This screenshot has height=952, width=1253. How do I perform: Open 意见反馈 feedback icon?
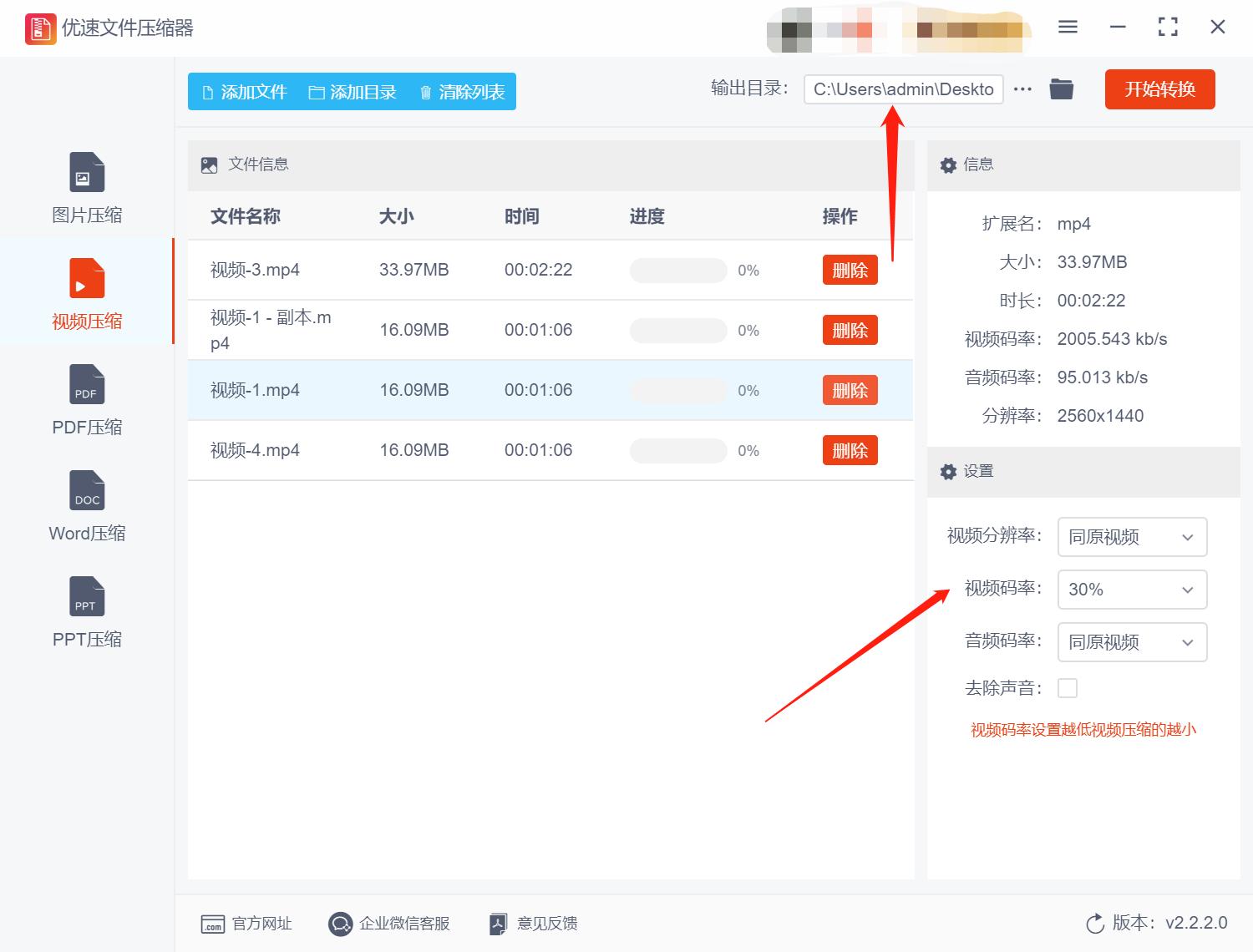click(498, 924)
